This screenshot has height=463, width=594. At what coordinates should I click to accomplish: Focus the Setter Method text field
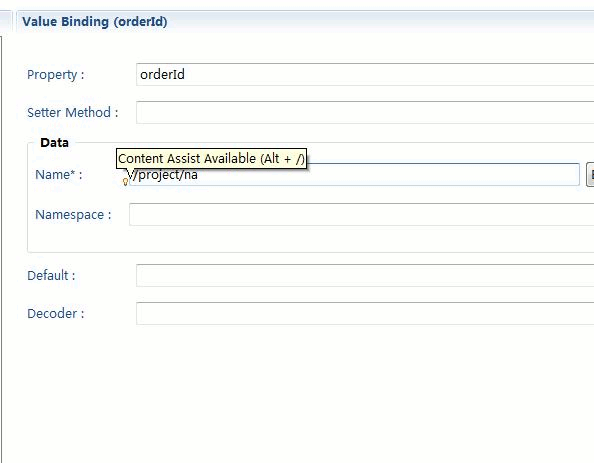pos(365,113)
